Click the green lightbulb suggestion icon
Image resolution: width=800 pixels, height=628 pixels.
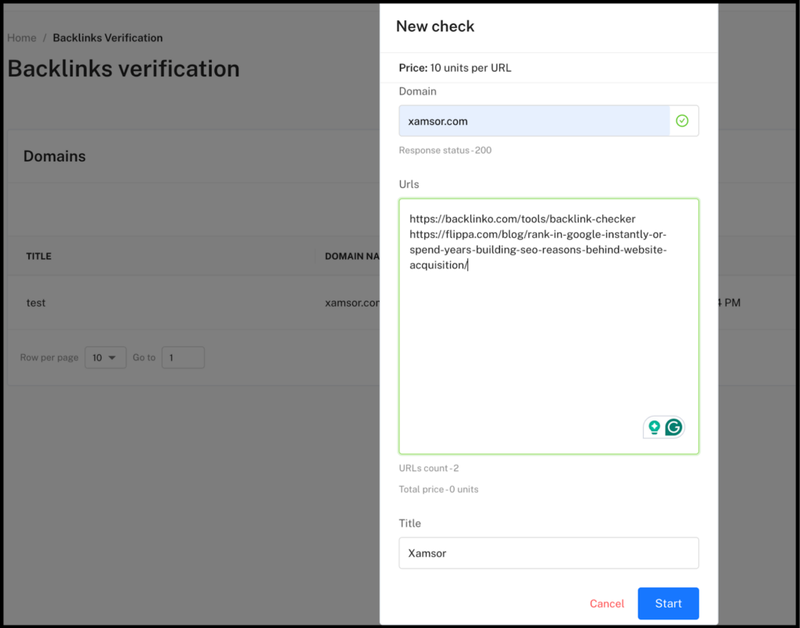click(654, 427)
